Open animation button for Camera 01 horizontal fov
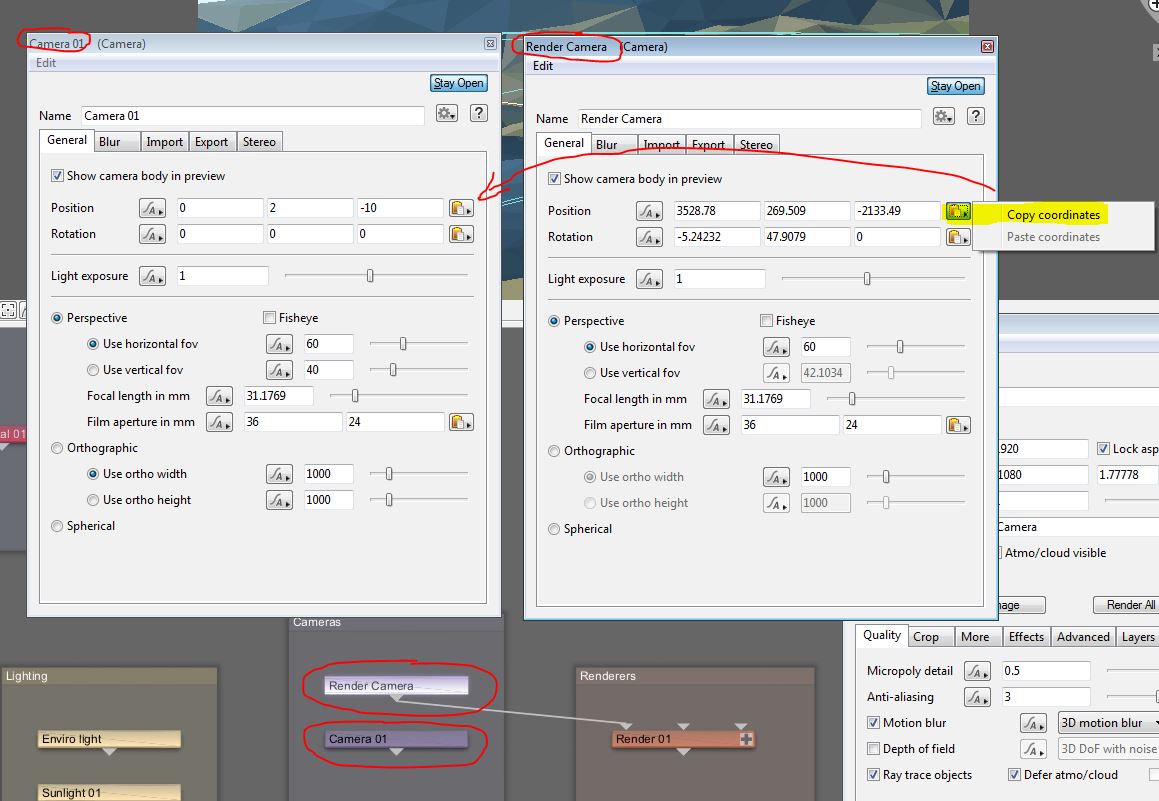Screen dimensions: 1159x801 click(279, 344)
